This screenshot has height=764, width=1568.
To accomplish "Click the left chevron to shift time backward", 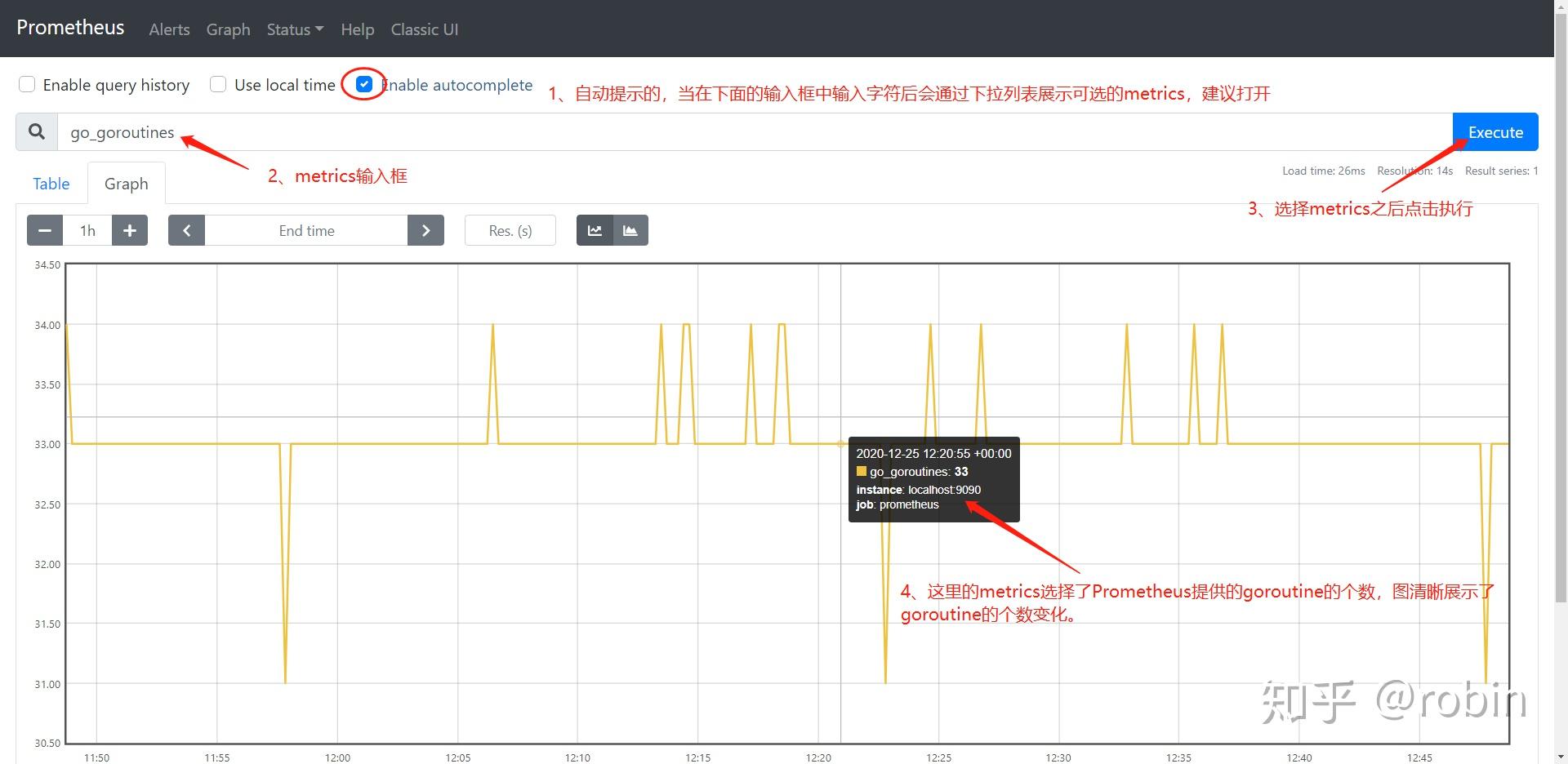I will tap(186, 230).
